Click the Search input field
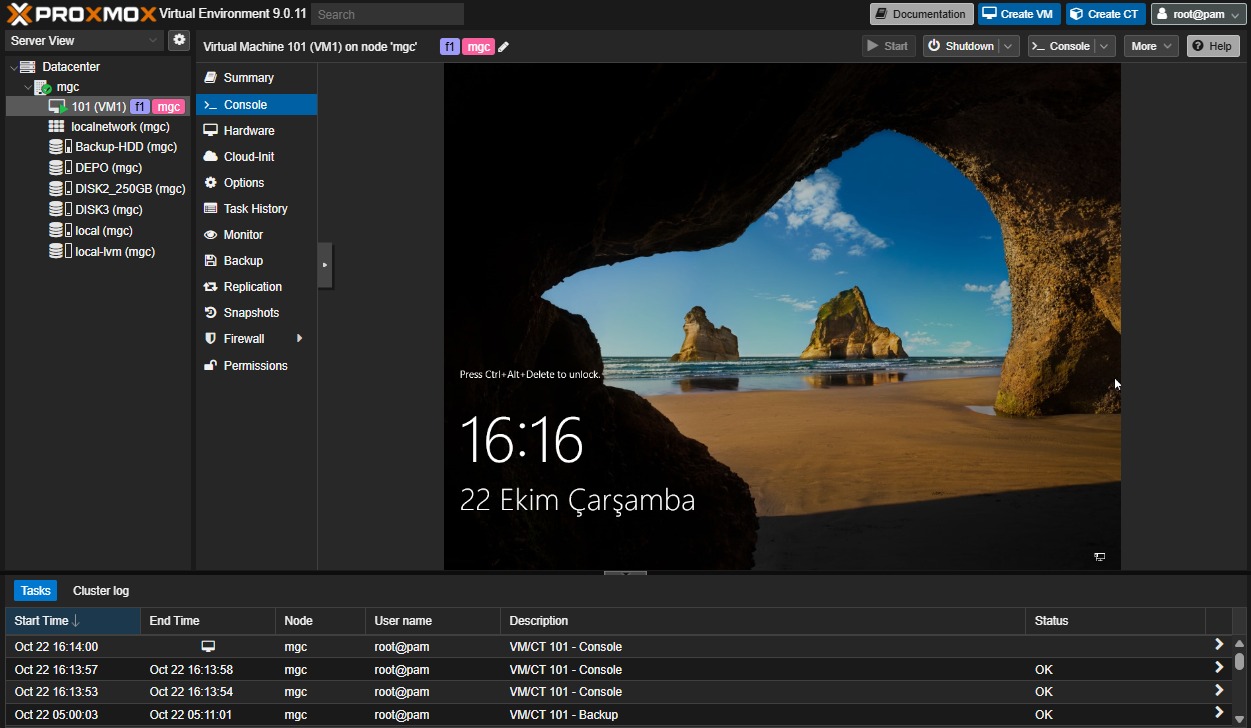 [x=387, y=14]
